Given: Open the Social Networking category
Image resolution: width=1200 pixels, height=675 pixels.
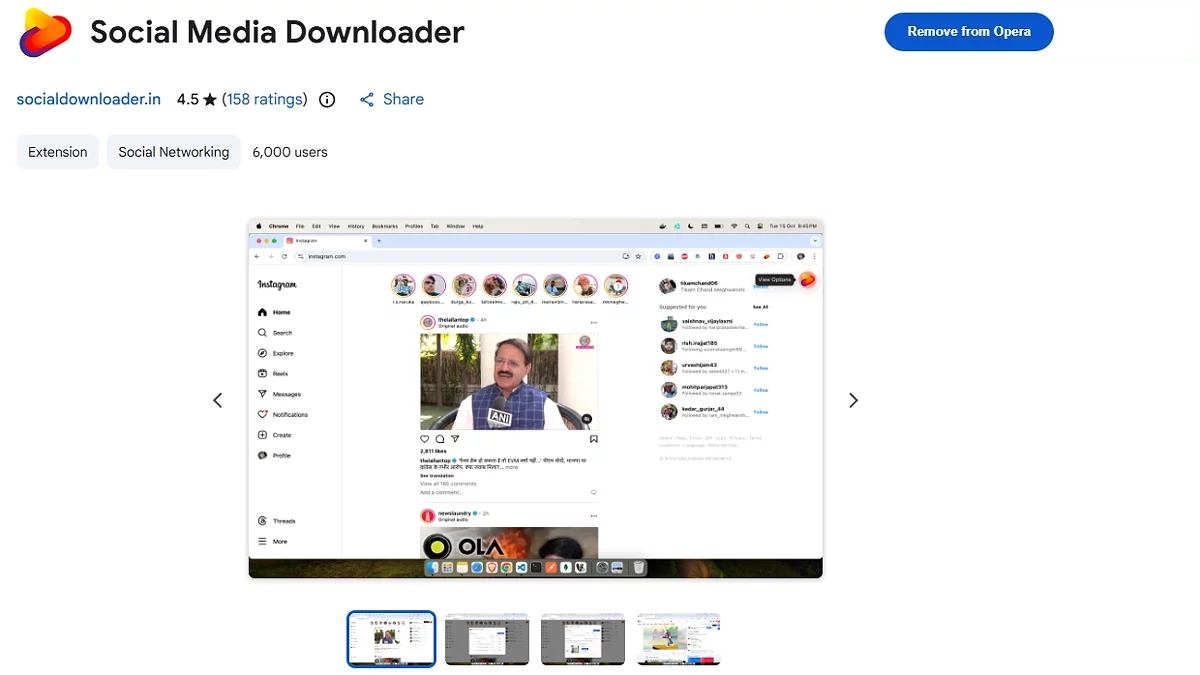Looking at the screenshot, I should 173,151.
